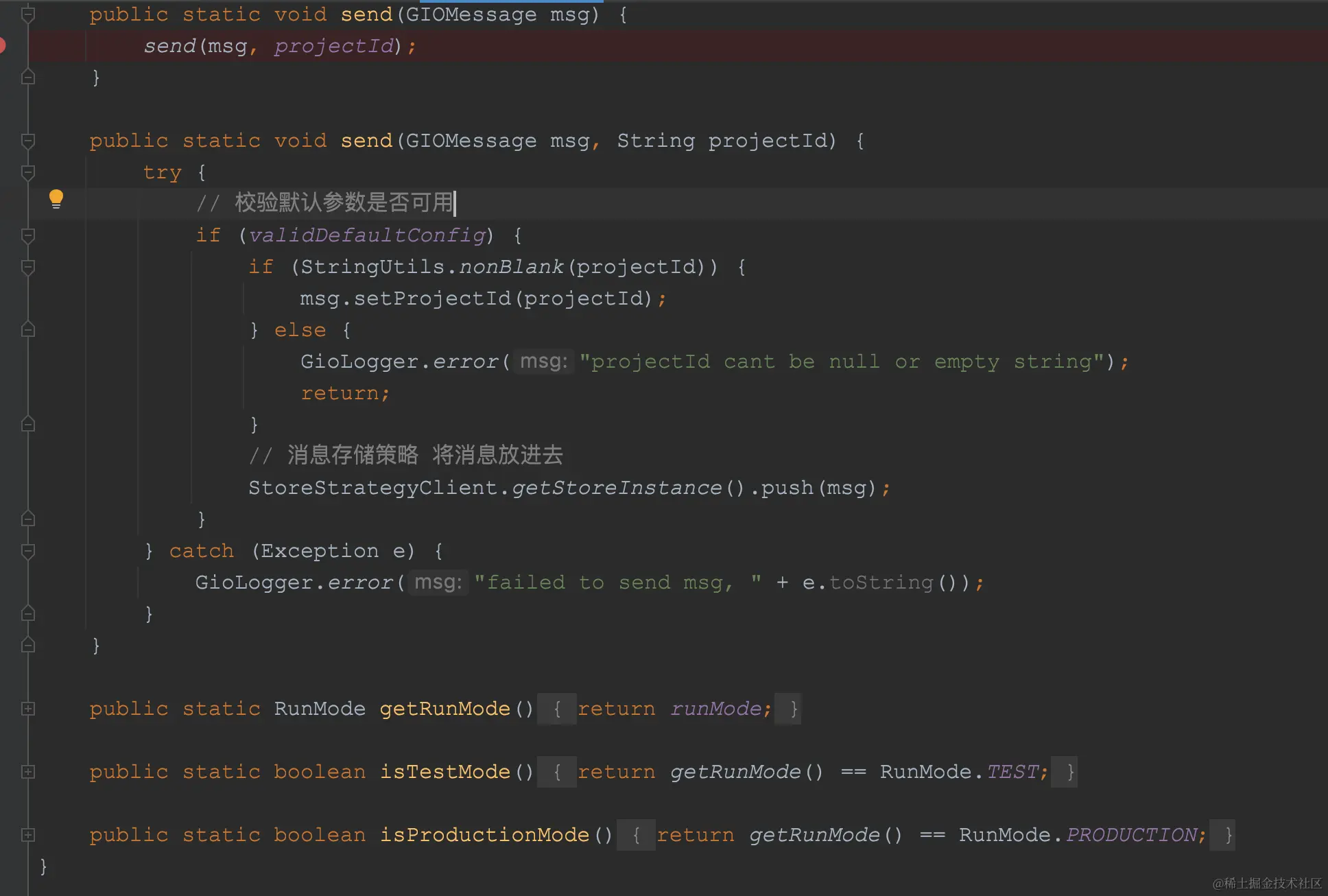Screen dimensions: 1328x896
Task: Fold the try block using its gutter marker
Action: click(28, 172)
